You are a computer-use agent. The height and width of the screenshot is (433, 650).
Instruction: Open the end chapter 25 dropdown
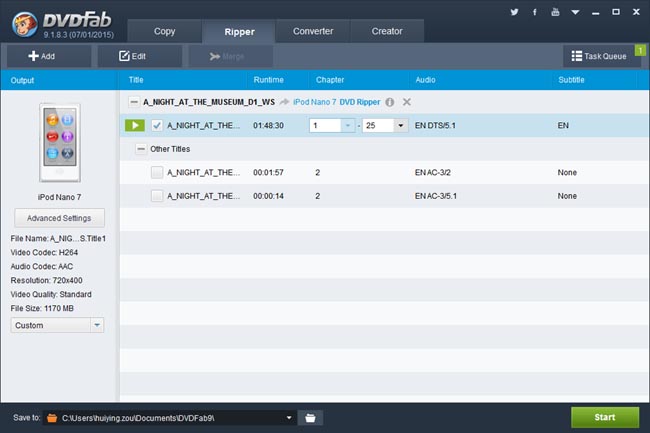400,126
